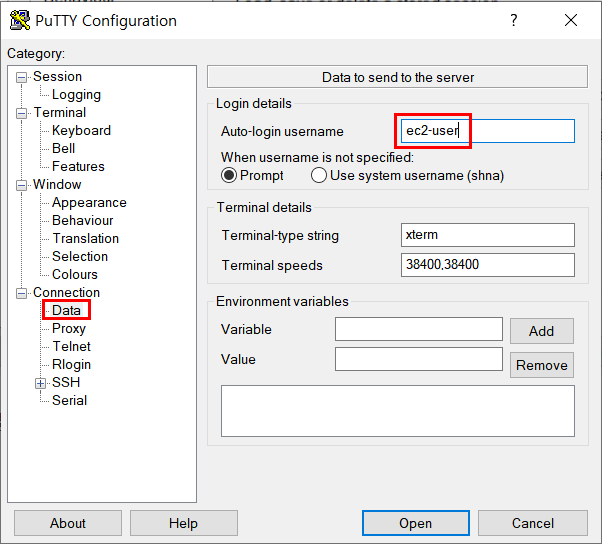Open the Window category

[57, 184]
